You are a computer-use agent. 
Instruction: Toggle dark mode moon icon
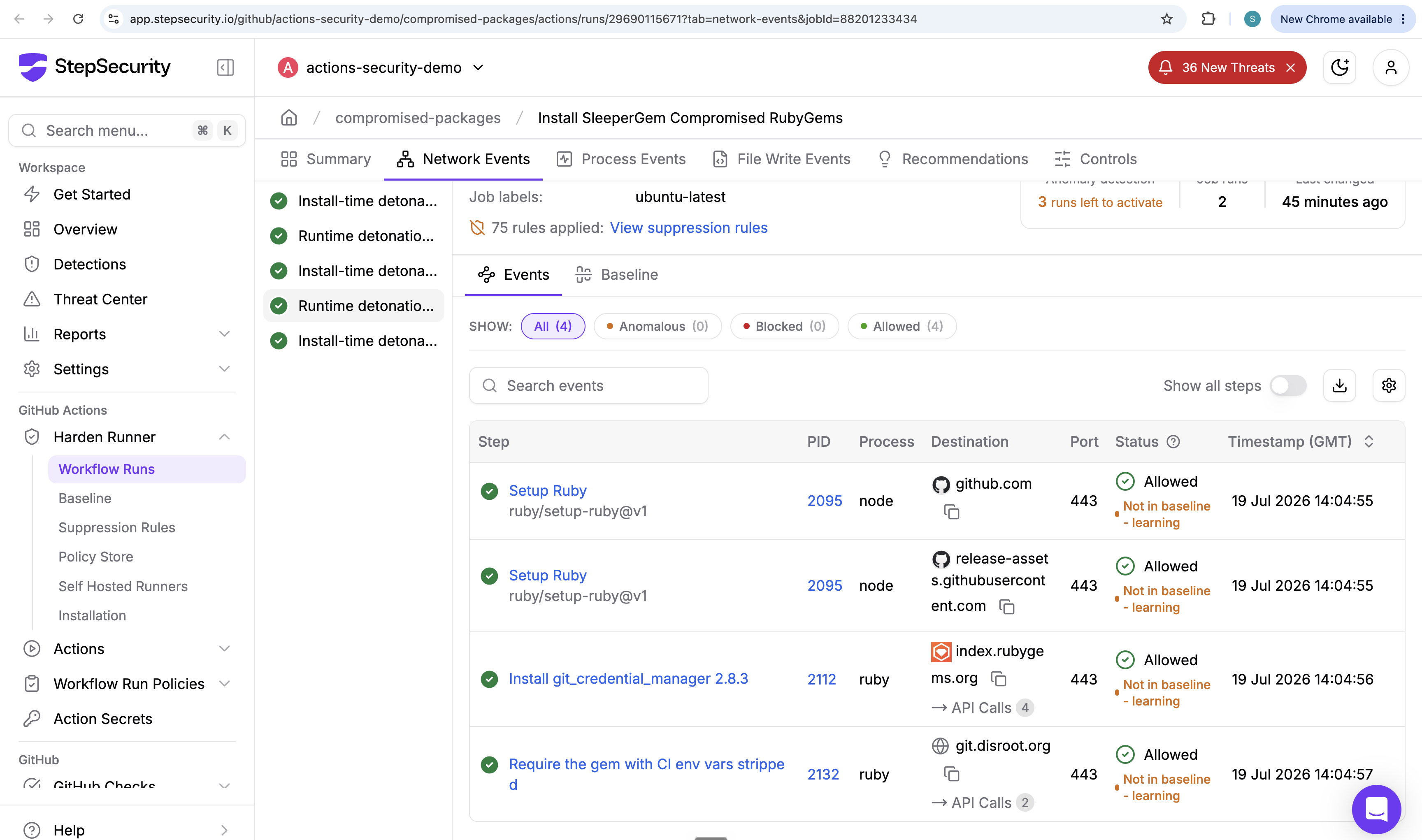[x=1339, y=67]
